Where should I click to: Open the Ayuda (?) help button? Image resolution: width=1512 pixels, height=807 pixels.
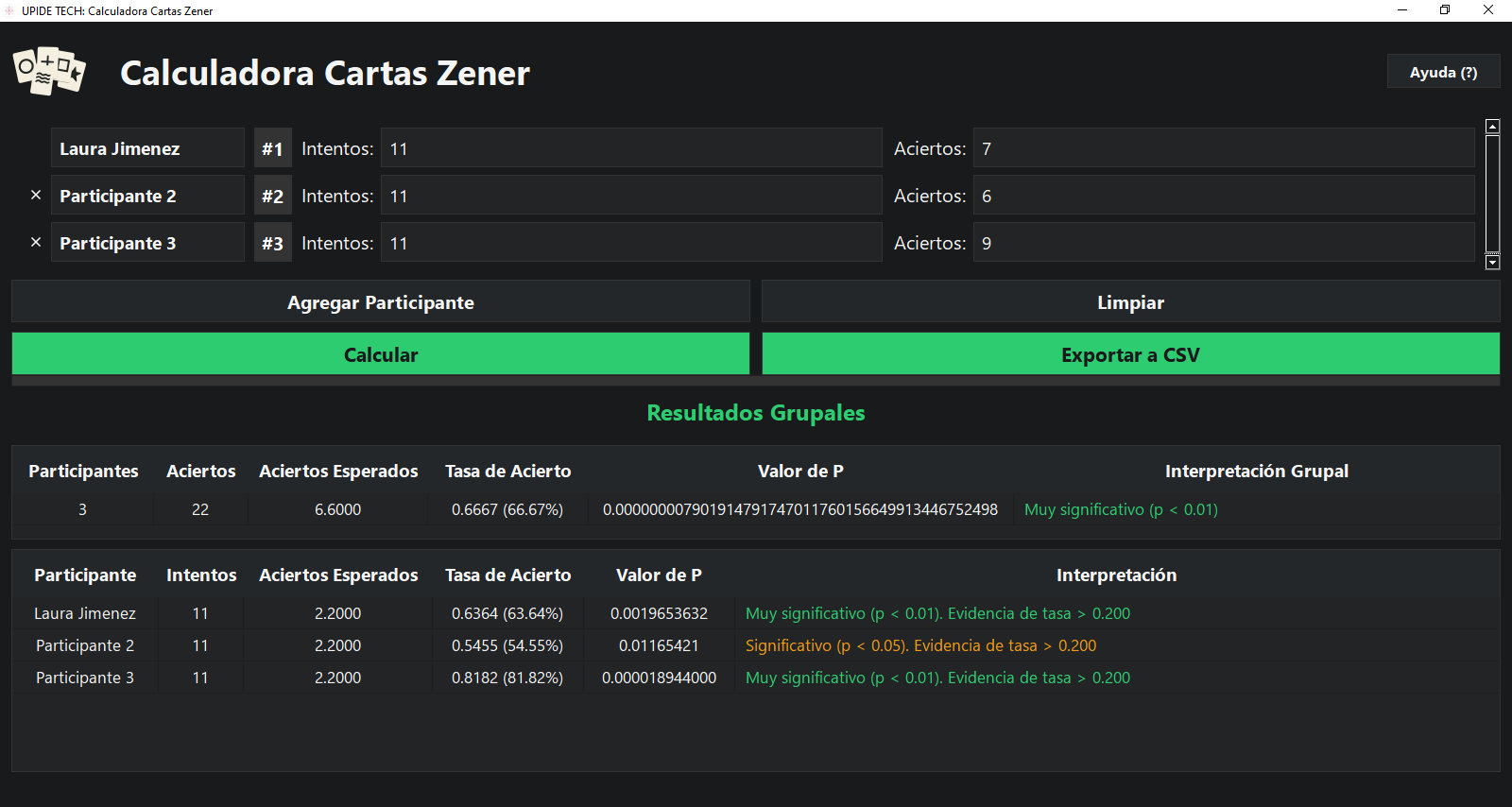(1442, 72)
